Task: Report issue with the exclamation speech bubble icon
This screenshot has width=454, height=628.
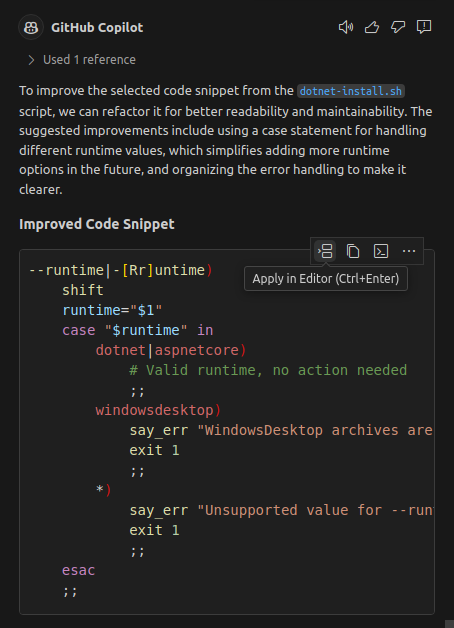Action: [424, 27]
